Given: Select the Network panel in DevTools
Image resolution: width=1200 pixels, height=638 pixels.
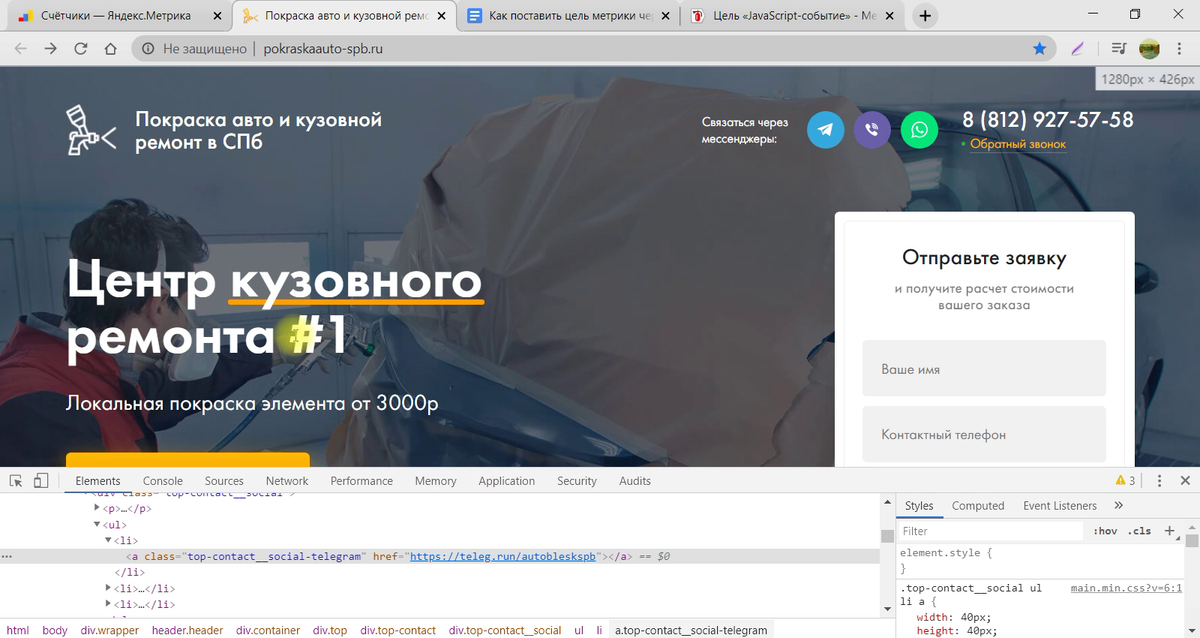Looking at the screenshot, I should tap(286, 480).
